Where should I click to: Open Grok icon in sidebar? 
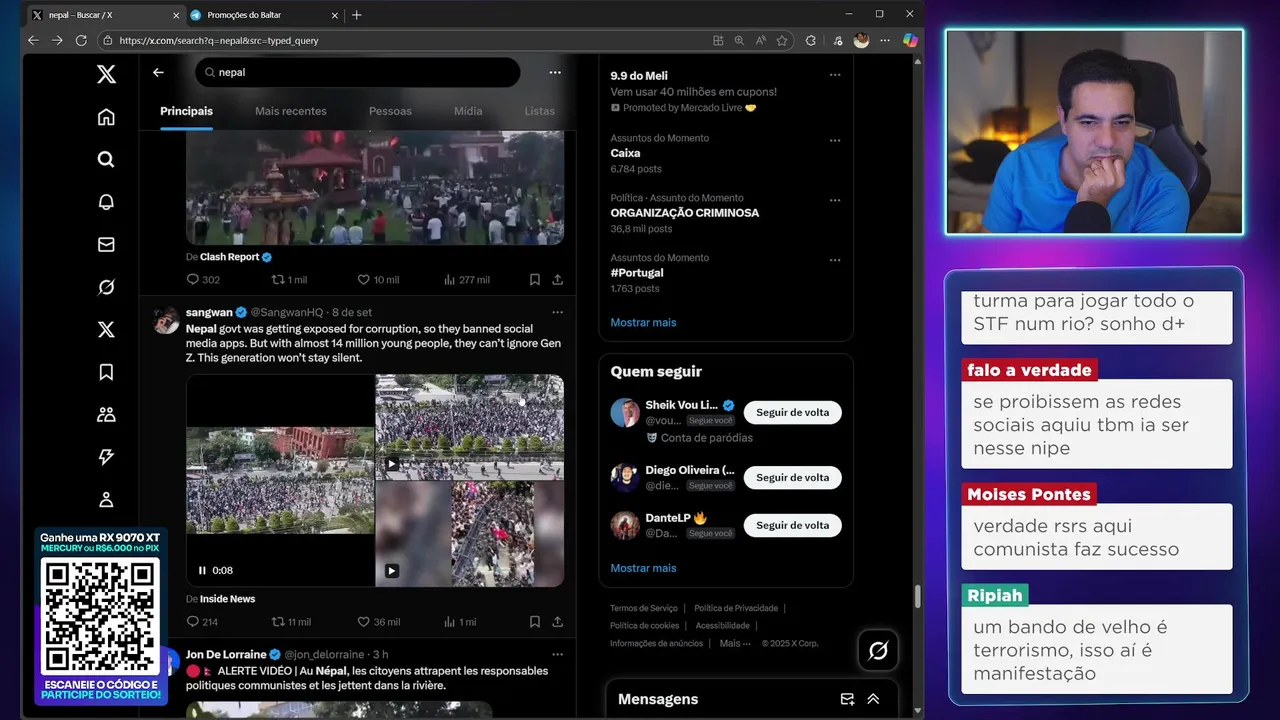106,287
